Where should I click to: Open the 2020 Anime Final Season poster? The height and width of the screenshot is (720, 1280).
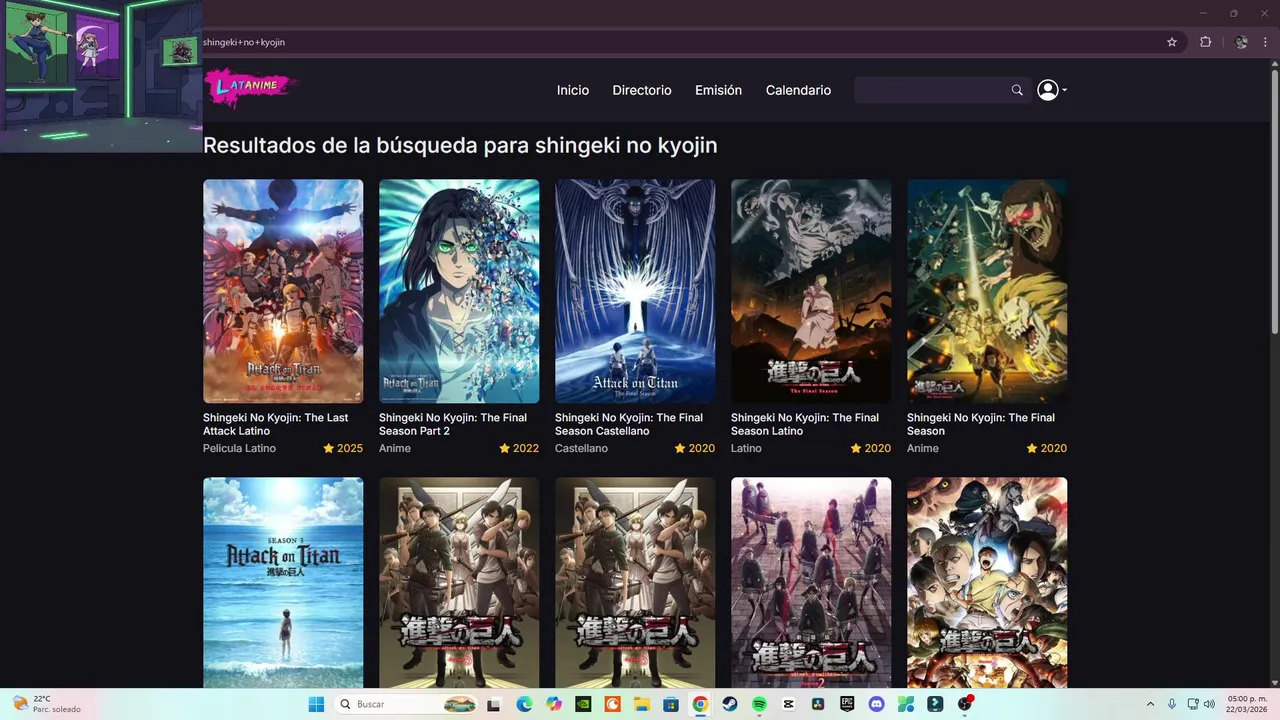(987, 291)
